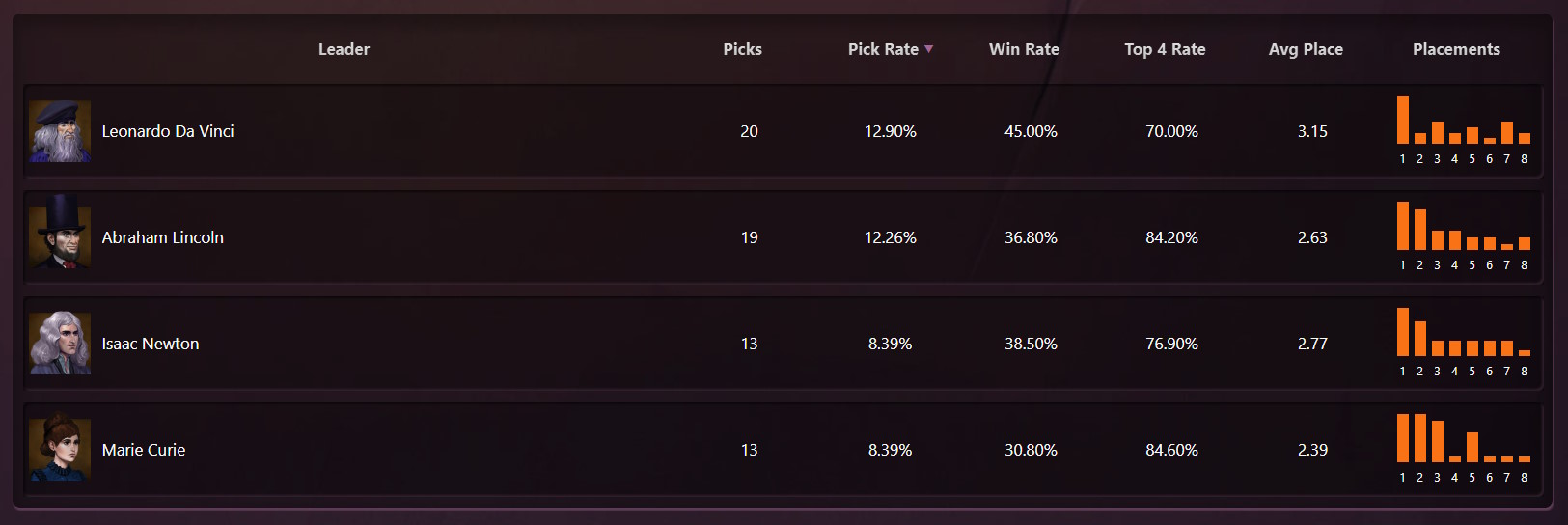Click the Leader column header
This screenshot has height=525, width=1568.
(344, 49)
